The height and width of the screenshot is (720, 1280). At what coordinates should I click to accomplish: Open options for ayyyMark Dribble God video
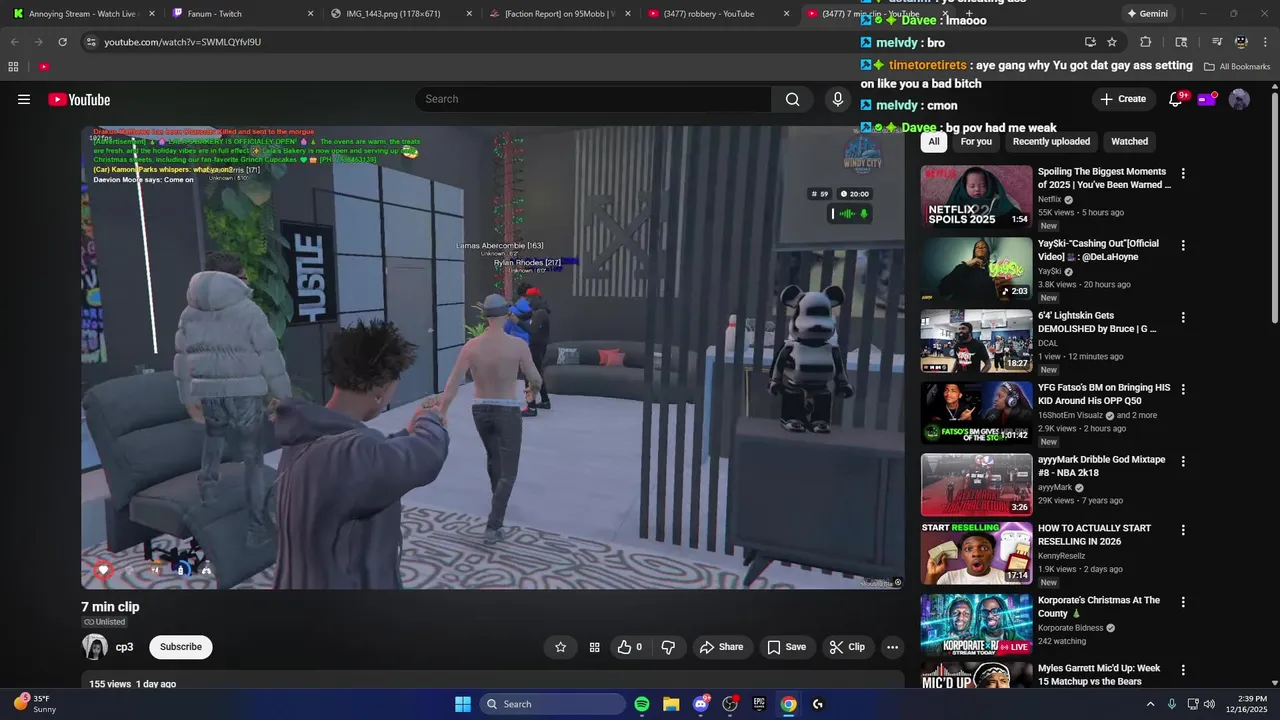tap(1183, 461)
